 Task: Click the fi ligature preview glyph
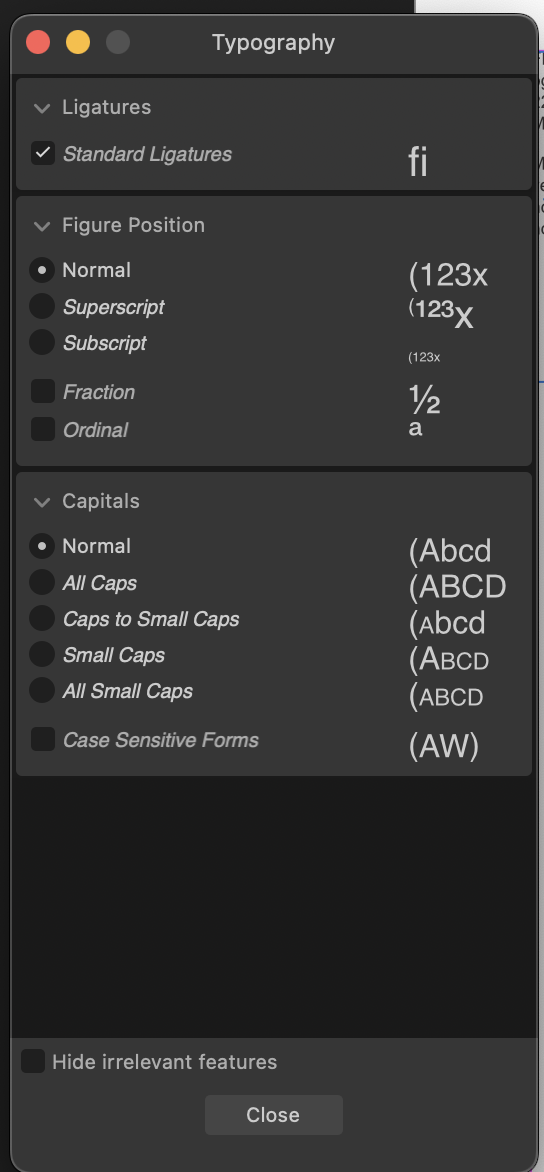418,161
